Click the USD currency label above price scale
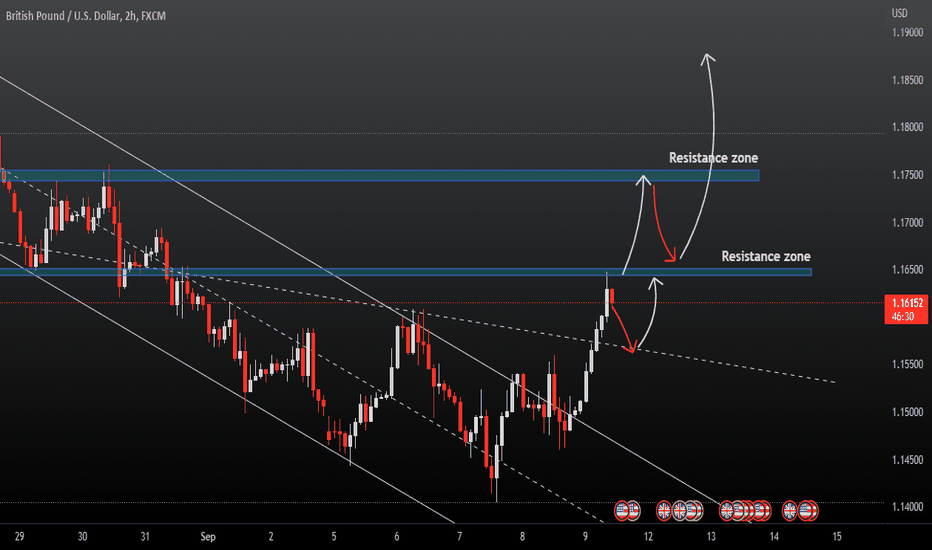Image resolution: width=932 pixels, height=550 pixels. 899,12
